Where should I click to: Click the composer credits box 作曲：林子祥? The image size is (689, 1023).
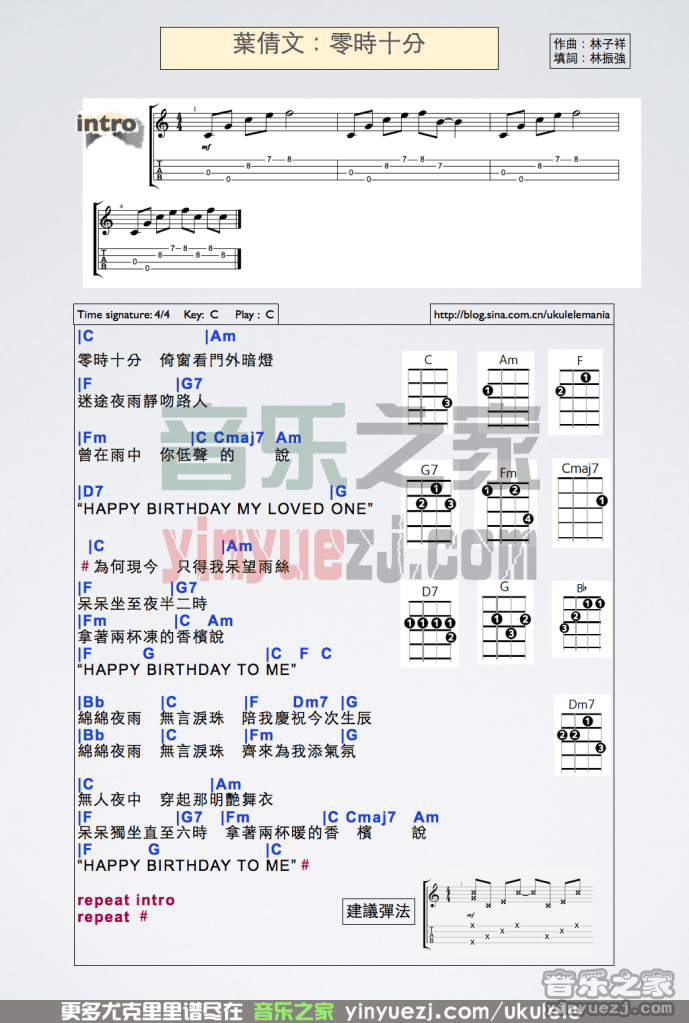point(590,51)
